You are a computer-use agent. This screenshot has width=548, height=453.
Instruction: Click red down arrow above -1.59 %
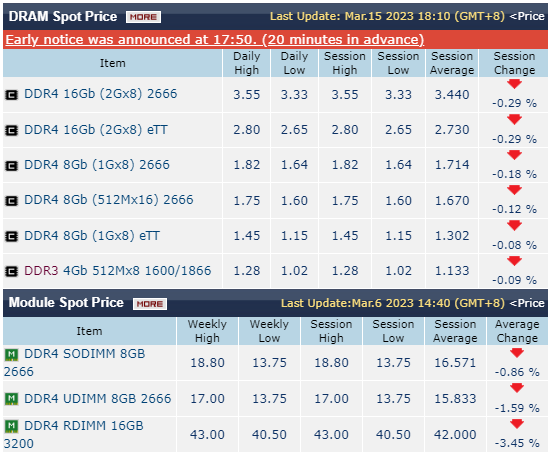pyautogui.click(x=517, y=388)
